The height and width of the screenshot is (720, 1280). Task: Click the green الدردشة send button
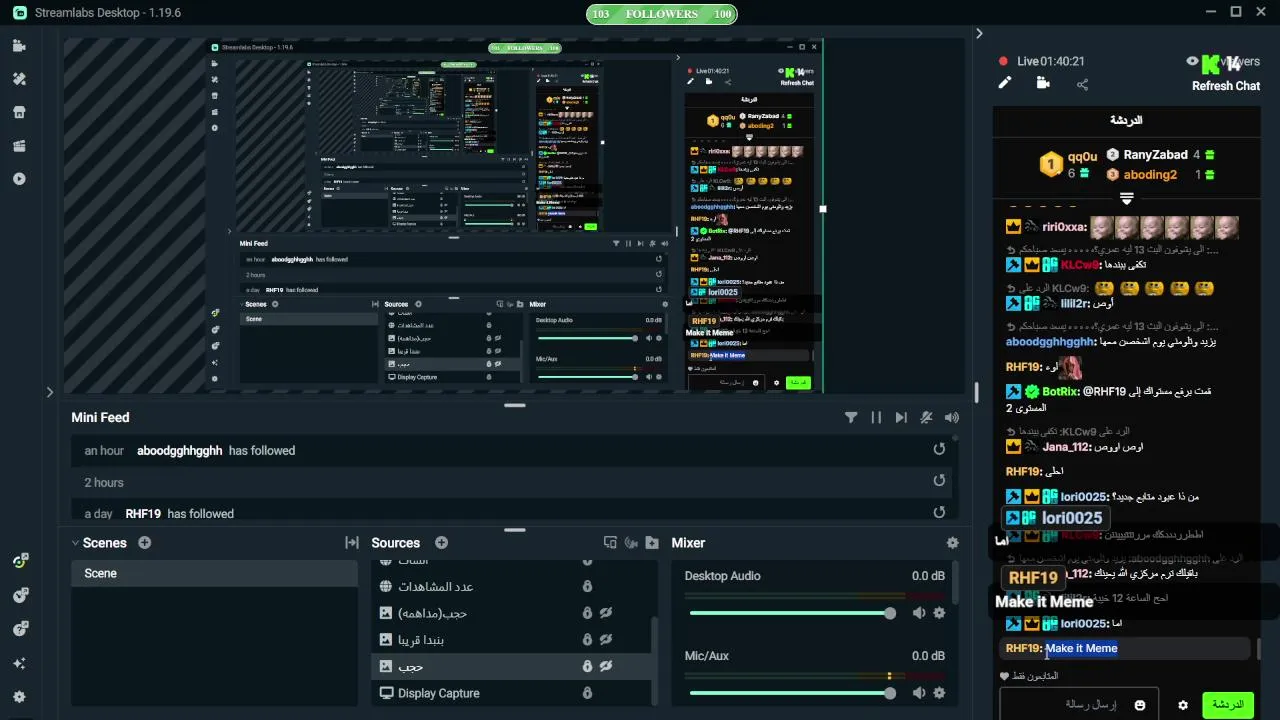1228,704
